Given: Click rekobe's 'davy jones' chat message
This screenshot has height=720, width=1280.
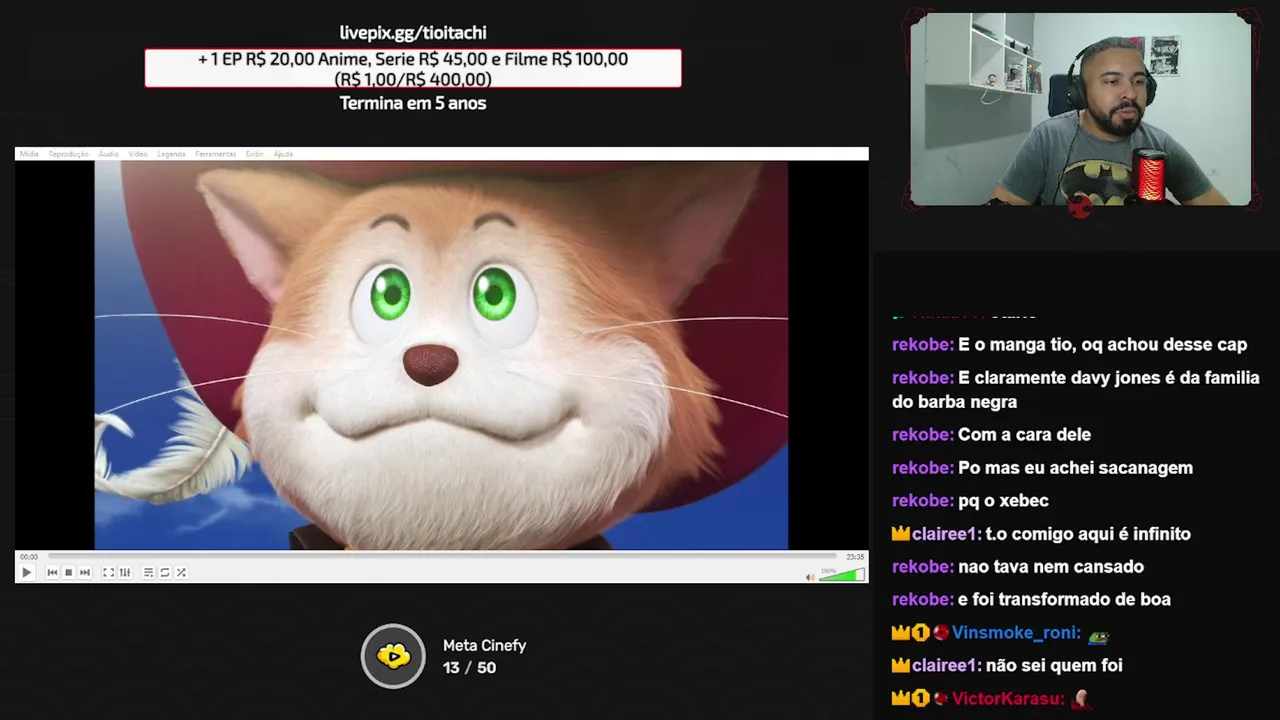Looking at the screenshot, I should (x=1076, y=390).
